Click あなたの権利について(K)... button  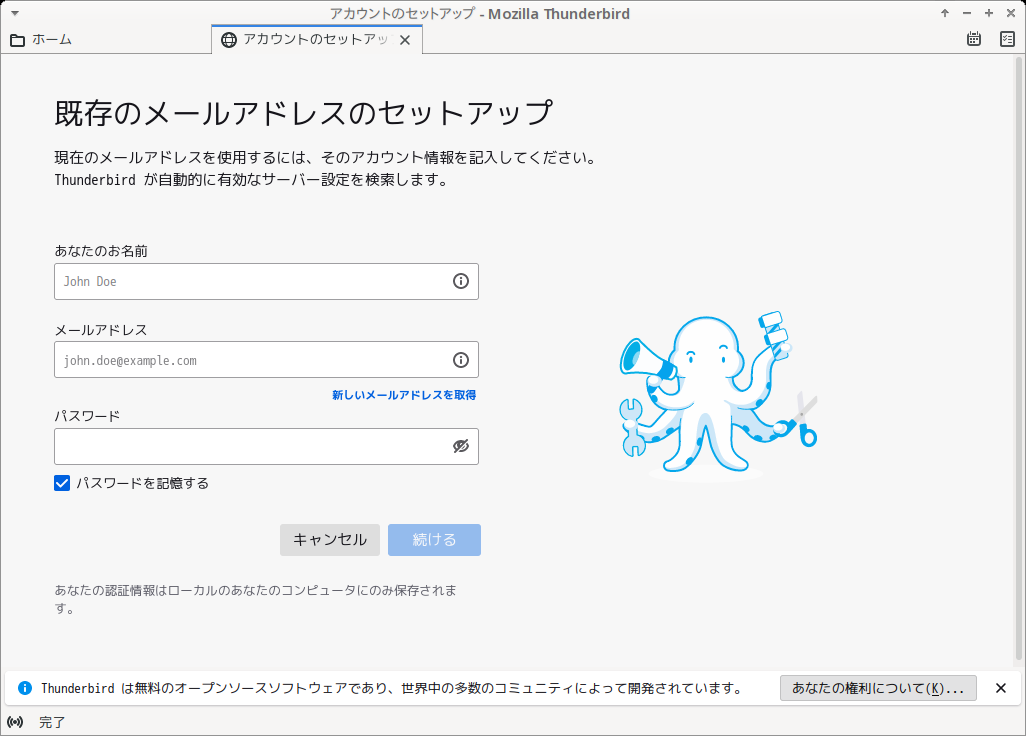coord(878,688)
